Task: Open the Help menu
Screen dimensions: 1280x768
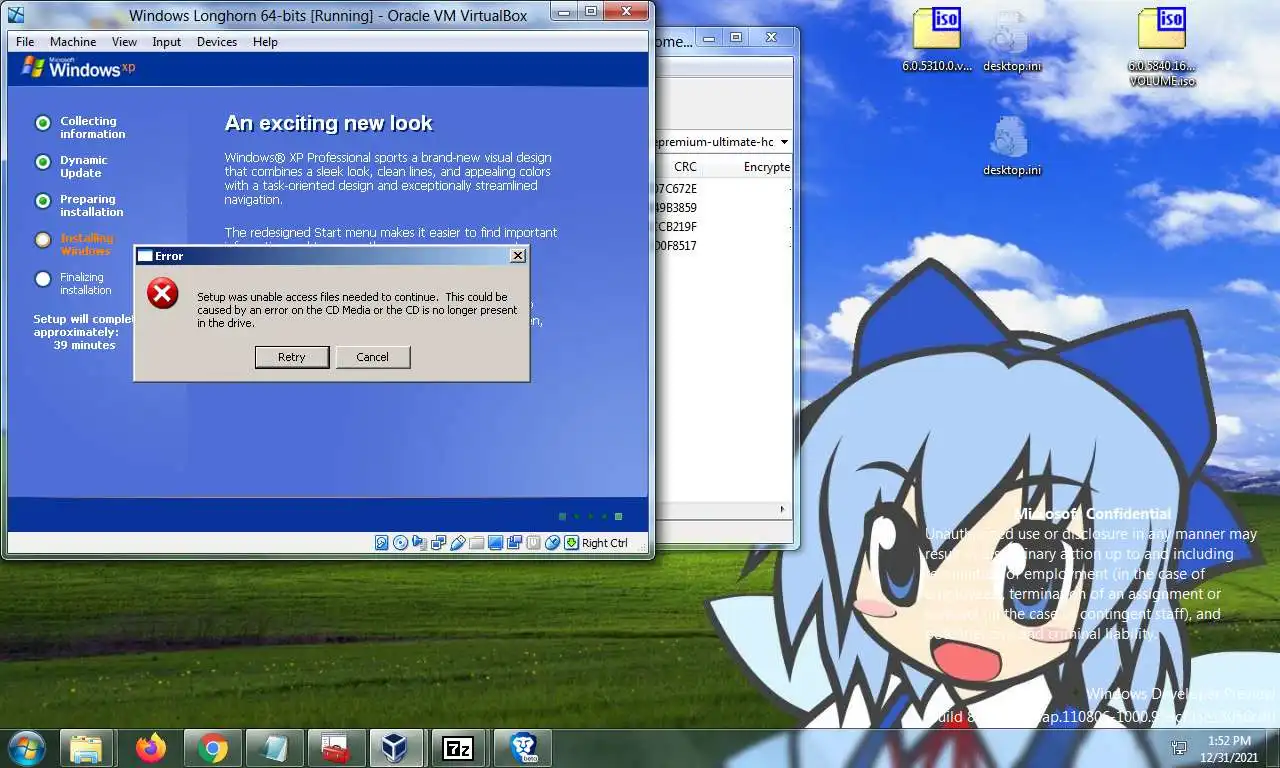Action: (x=265, y=42)
